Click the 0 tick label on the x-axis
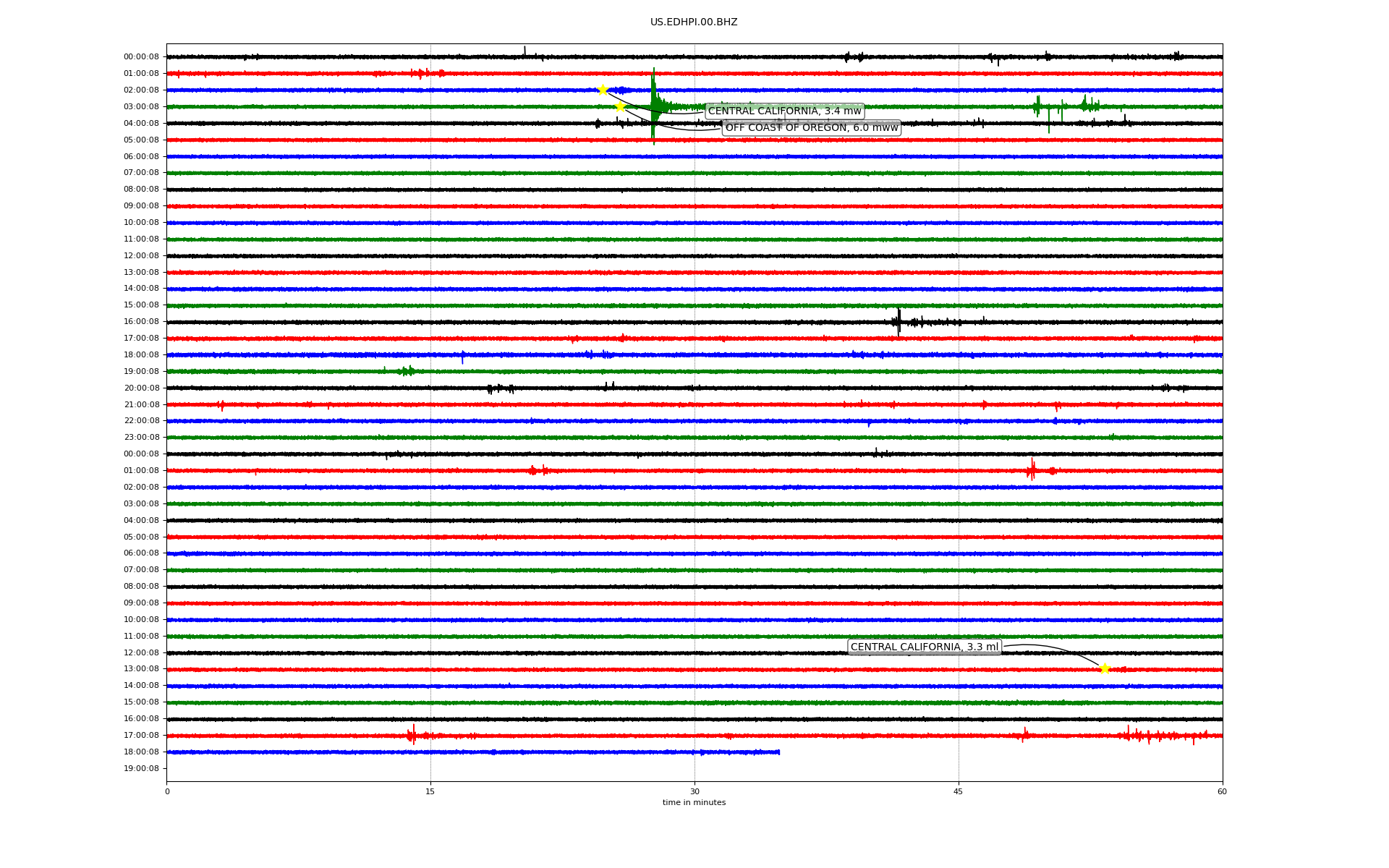 (167, 791)
